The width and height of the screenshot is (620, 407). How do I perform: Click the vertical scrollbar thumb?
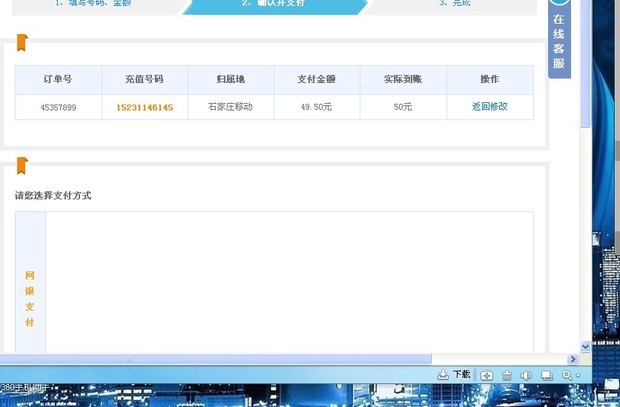[x=585, y=63]
